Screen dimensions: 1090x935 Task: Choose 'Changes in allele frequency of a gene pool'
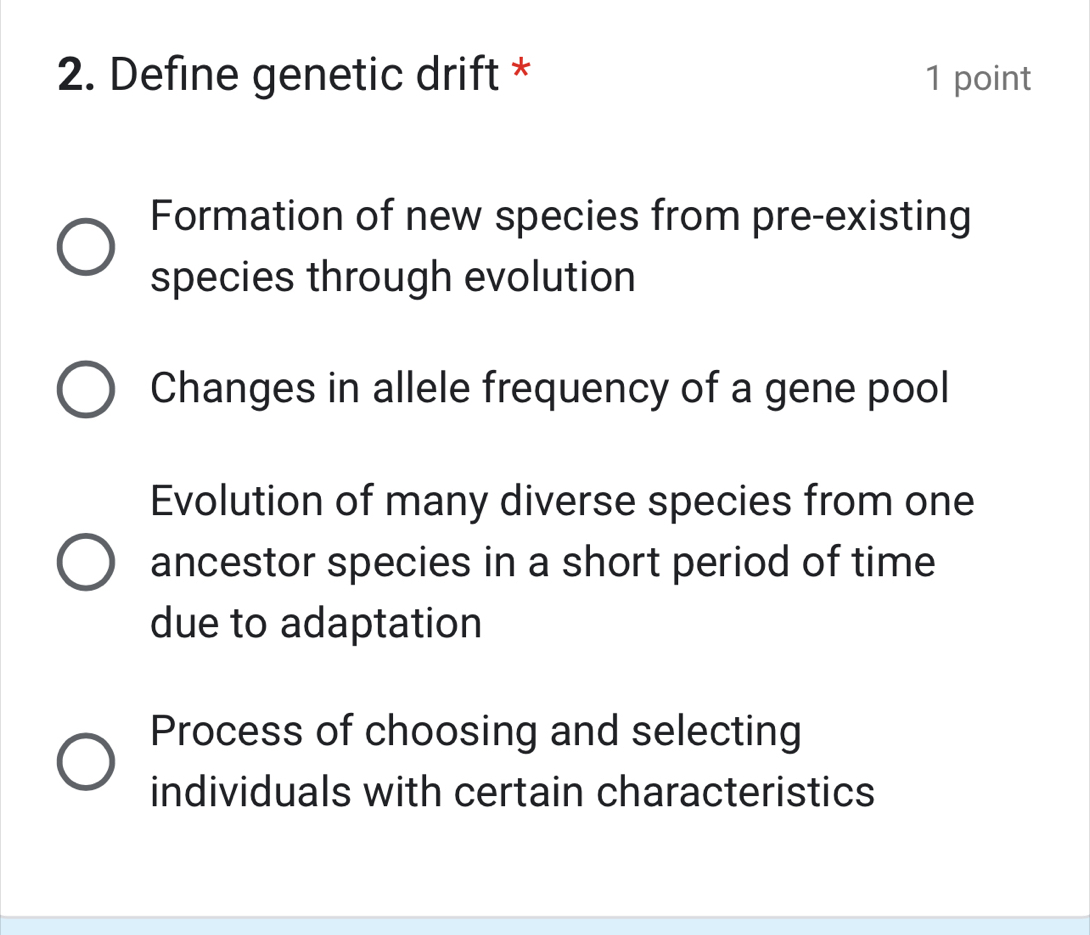(84, 388)
